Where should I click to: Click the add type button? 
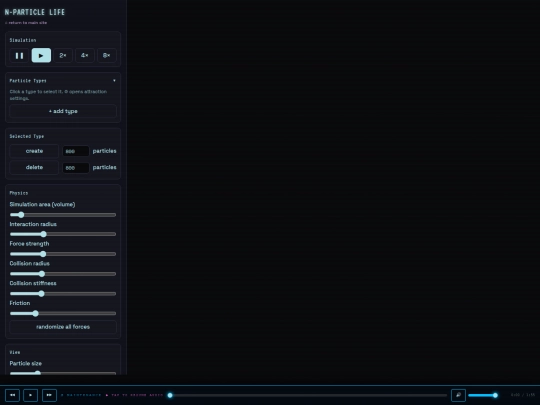coord(63,111)
